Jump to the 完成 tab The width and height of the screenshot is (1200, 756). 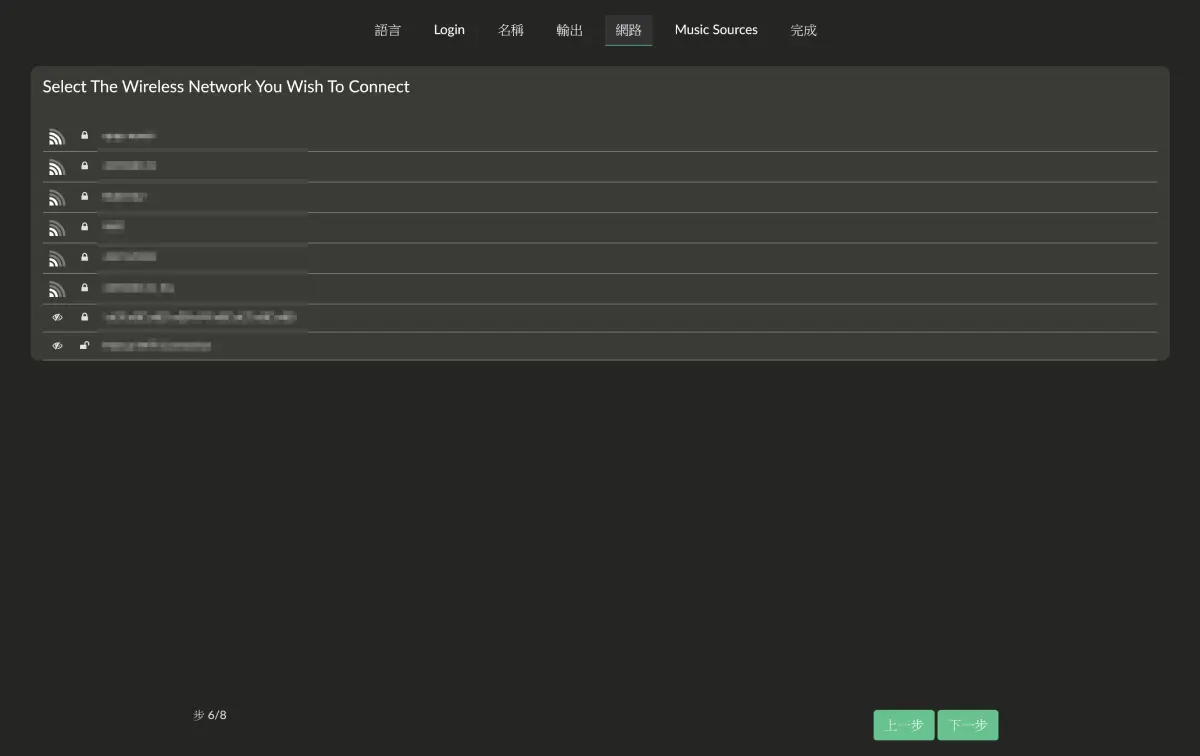tap(804, 30)
